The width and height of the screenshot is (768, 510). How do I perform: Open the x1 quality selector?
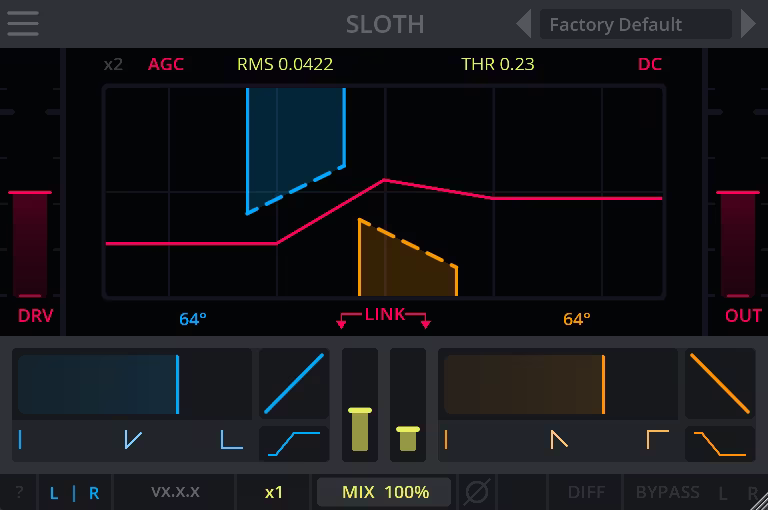pyautogui.click(x=274, y=492)
